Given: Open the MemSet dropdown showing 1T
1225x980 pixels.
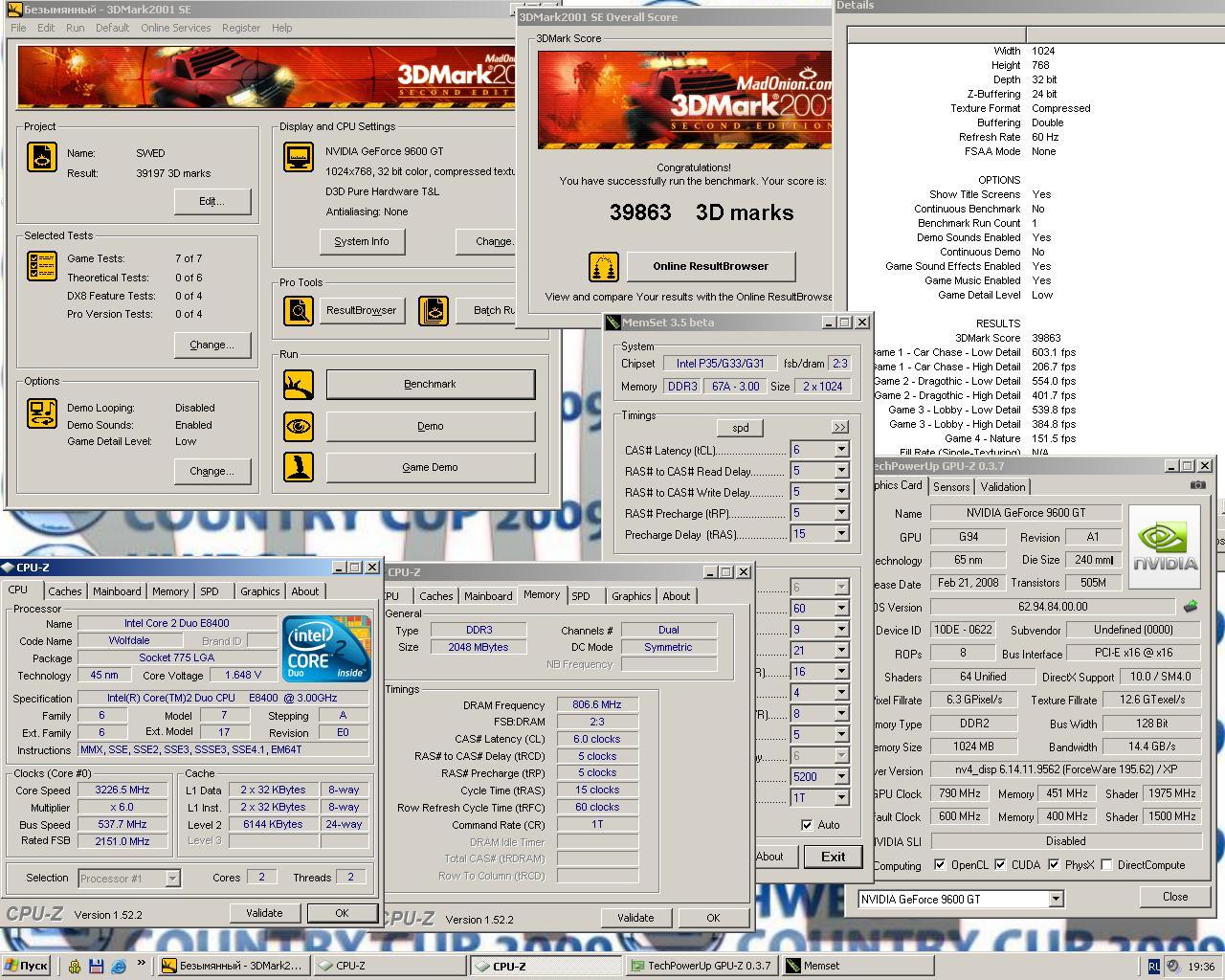Looking at the screenshot, I should click(841, 798).
